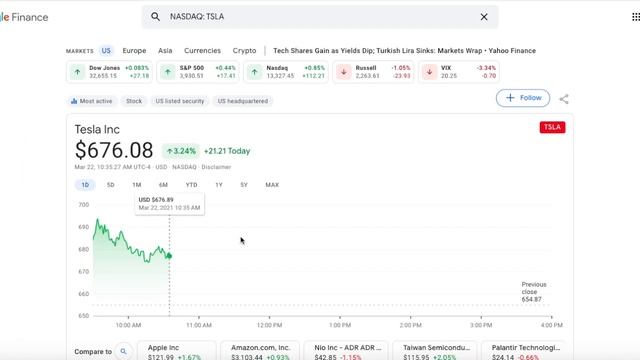Open the Tech Shares Gain news headline
This screenshot has width=640, height=360.
click(404, 51)
